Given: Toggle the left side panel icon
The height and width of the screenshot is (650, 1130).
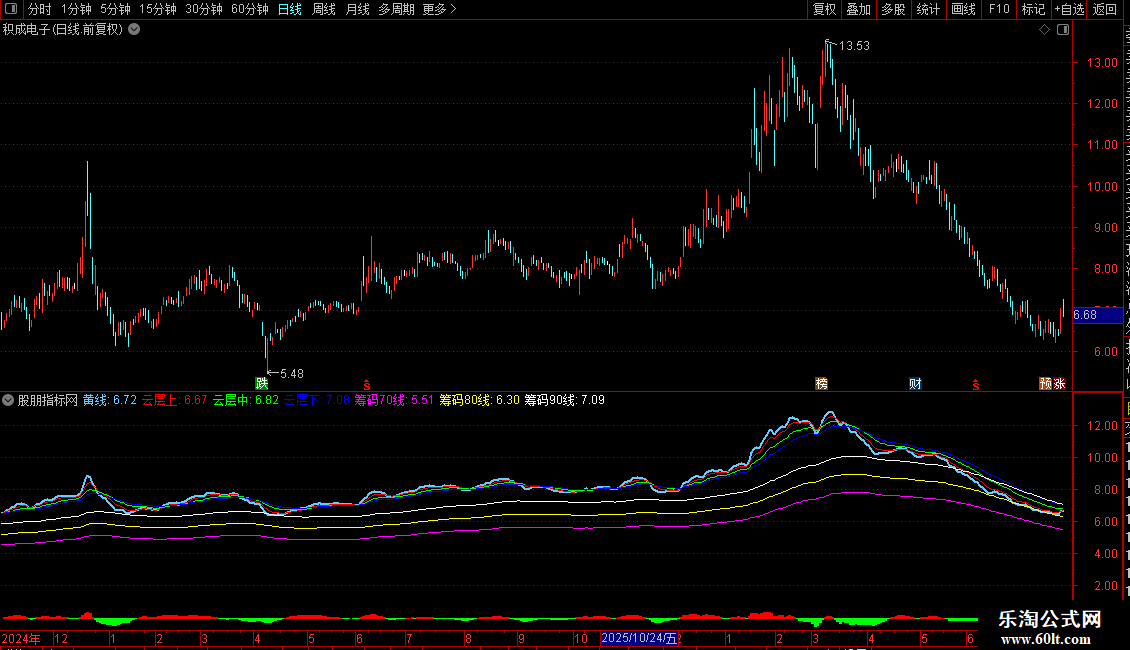Looking at the screenshot, I should (11, 9).
